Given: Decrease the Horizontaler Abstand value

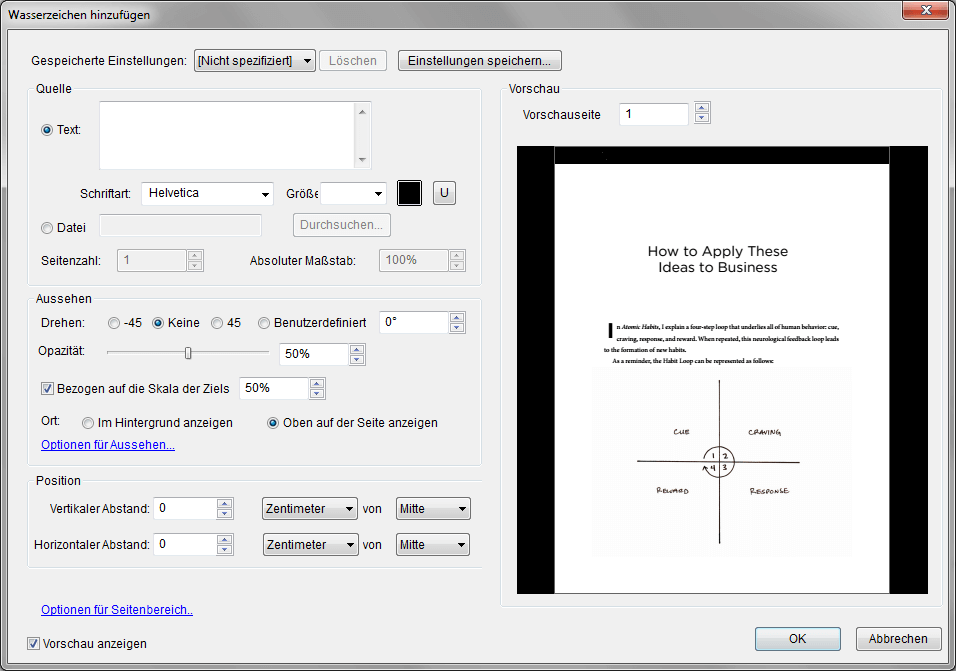Looking at the screenshot, I should point(225,550).
